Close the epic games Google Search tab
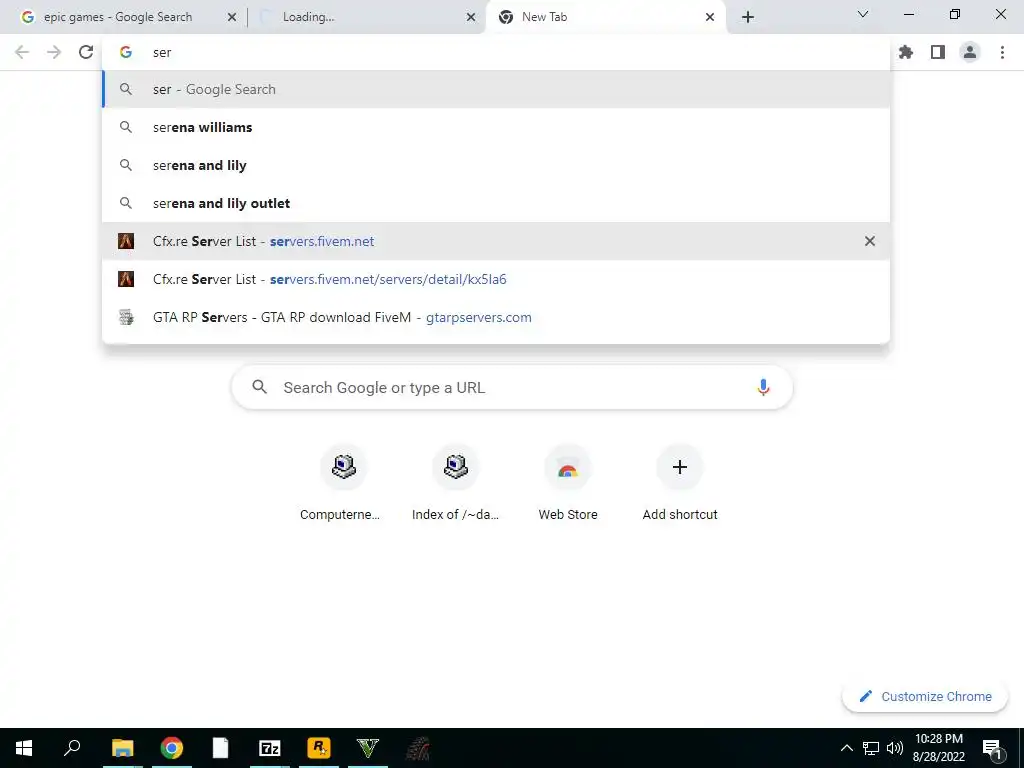Screen dimensions: 1024x768 coord(232,18)
